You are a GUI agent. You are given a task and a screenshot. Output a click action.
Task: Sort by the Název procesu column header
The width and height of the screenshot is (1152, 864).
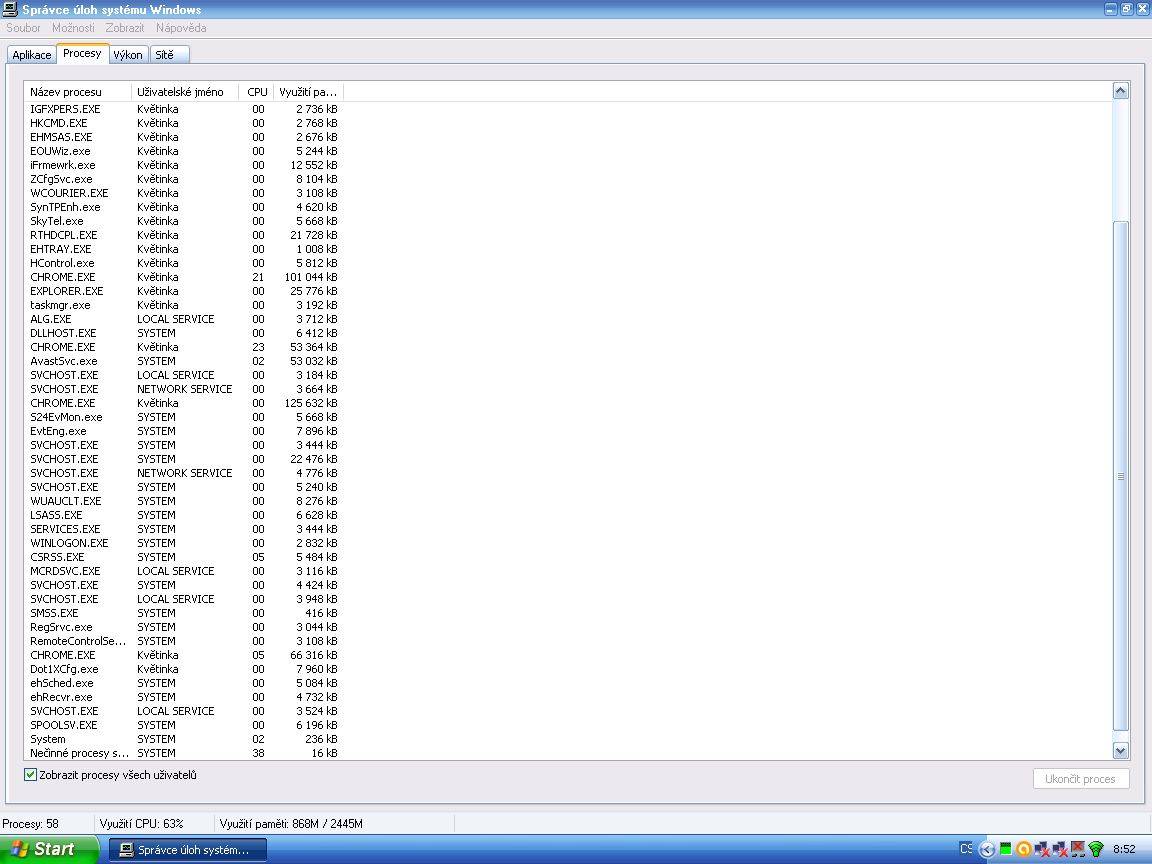pos(77,92)
